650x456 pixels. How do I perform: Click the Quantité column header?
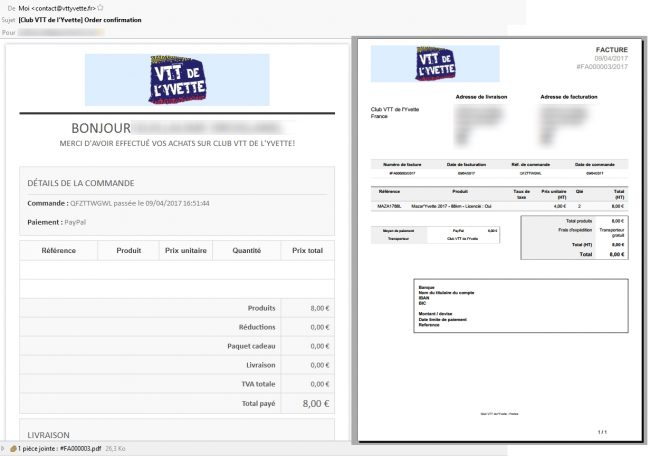tap(244, 250)
